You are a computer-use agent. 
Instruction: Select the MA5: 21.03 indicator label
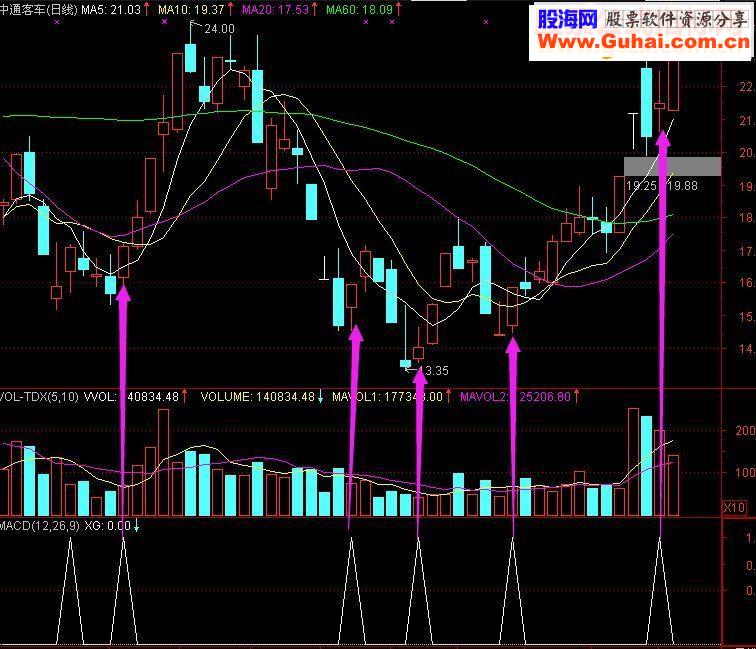(111, 9)
